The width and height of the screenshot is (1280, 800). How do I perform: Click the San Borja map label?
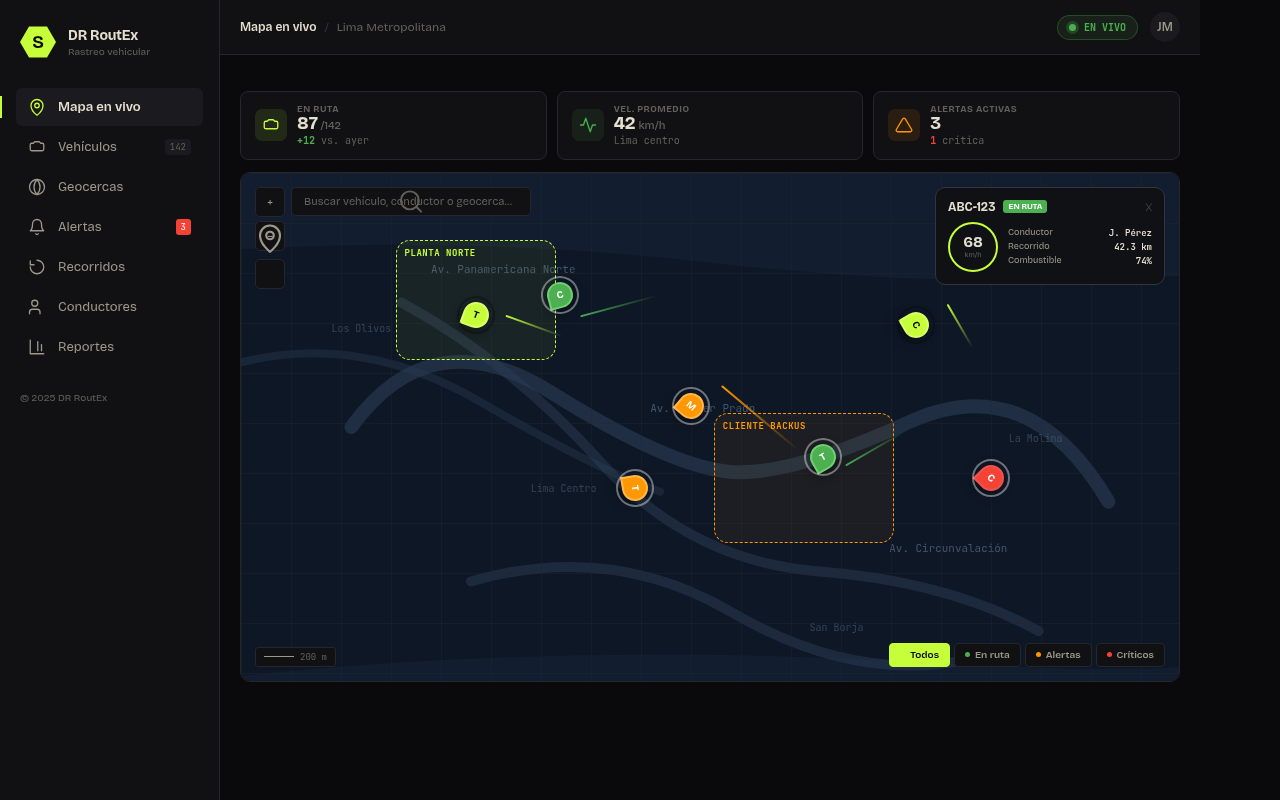pos(836,628)
